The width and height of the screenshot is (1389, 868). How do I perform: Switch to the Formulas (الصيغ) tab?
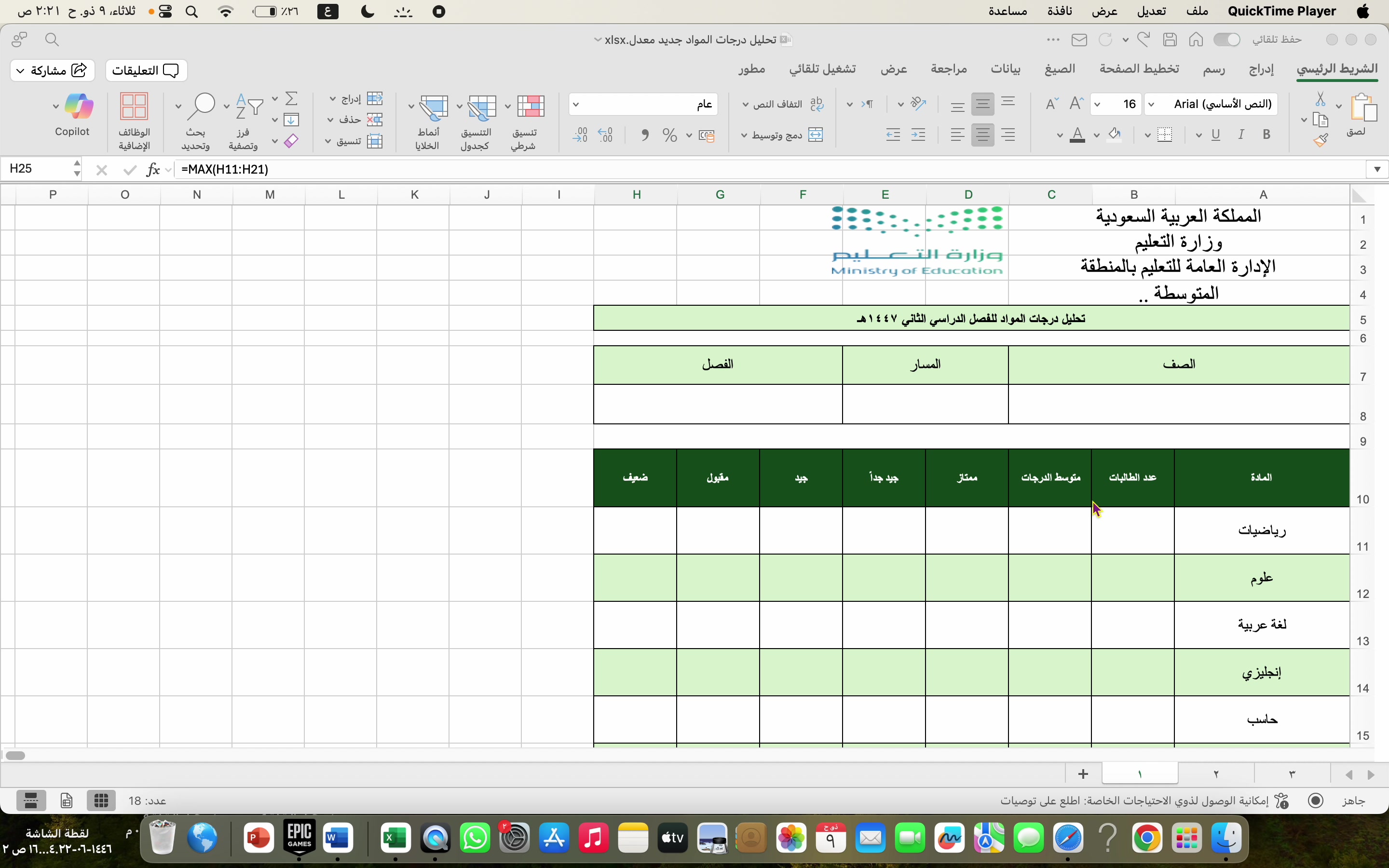pos(1060,69)
